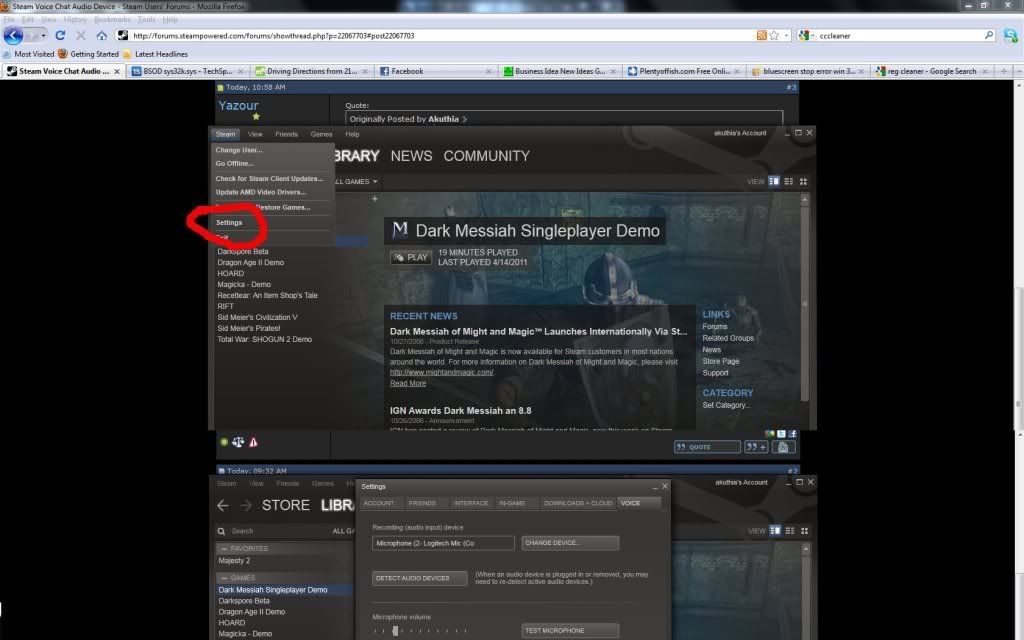
Task: Open the Store Page link
Action: pos(721,361)
